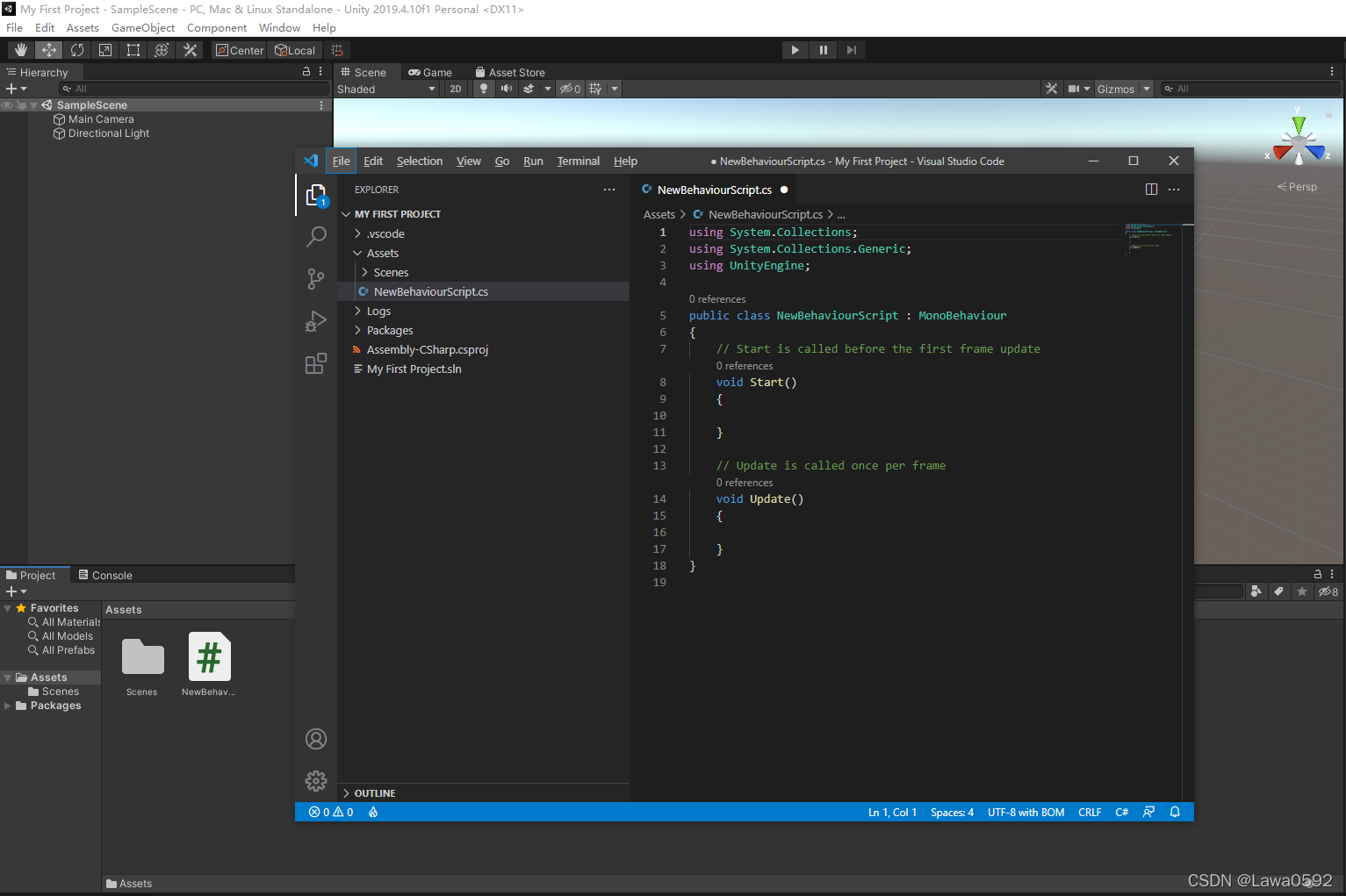The height and width of the screenshot is (896, 1346).
Task: Switch to Game tab
Action: pyautogui.click(x=430, y=72)
